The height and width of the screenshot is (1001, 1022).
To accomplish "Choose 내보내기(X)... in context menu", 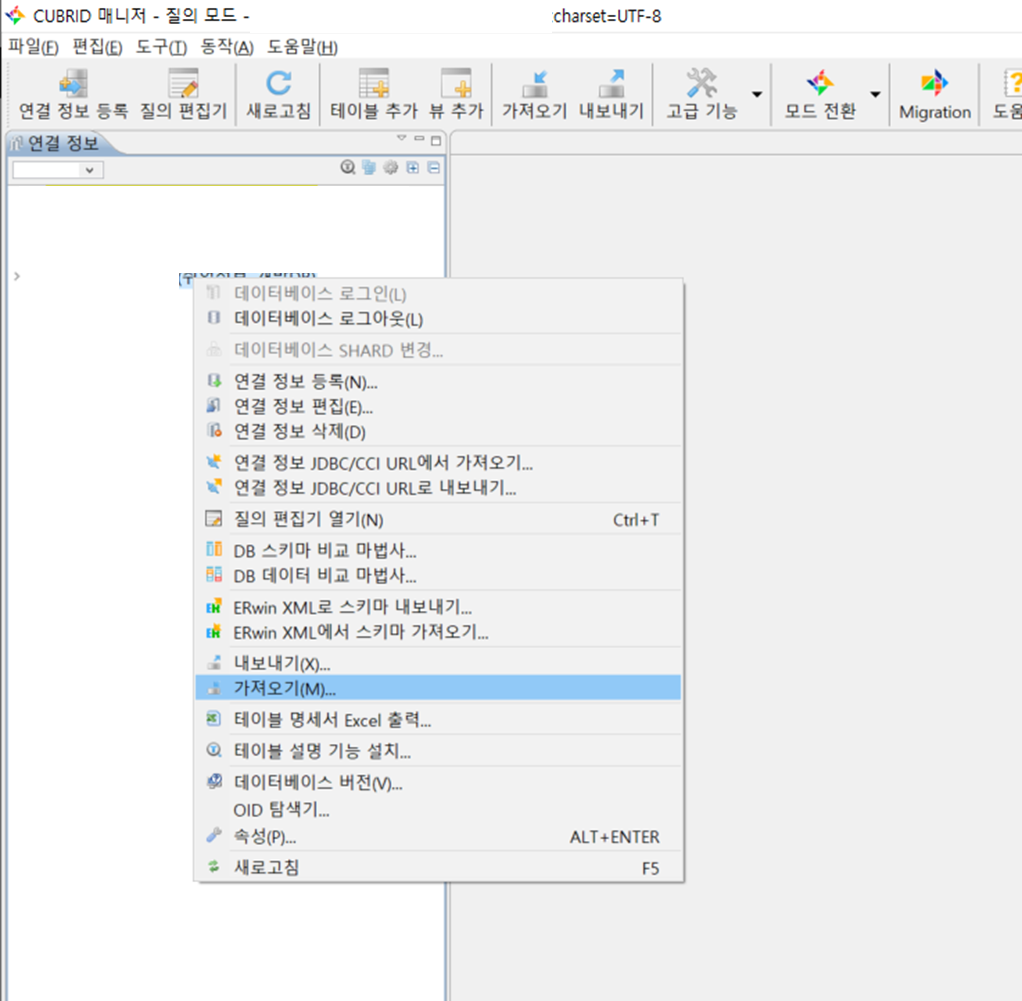I will (438, 663).
